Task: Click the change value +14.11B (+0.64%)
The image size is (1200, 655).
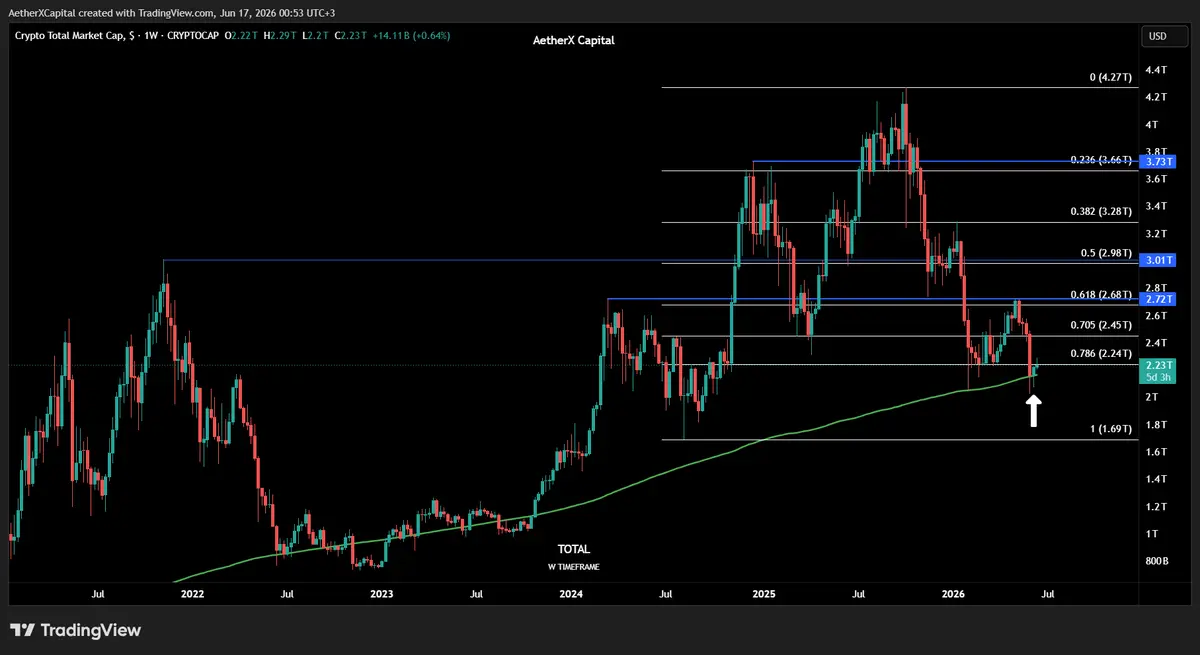Action: click(412, 36)
